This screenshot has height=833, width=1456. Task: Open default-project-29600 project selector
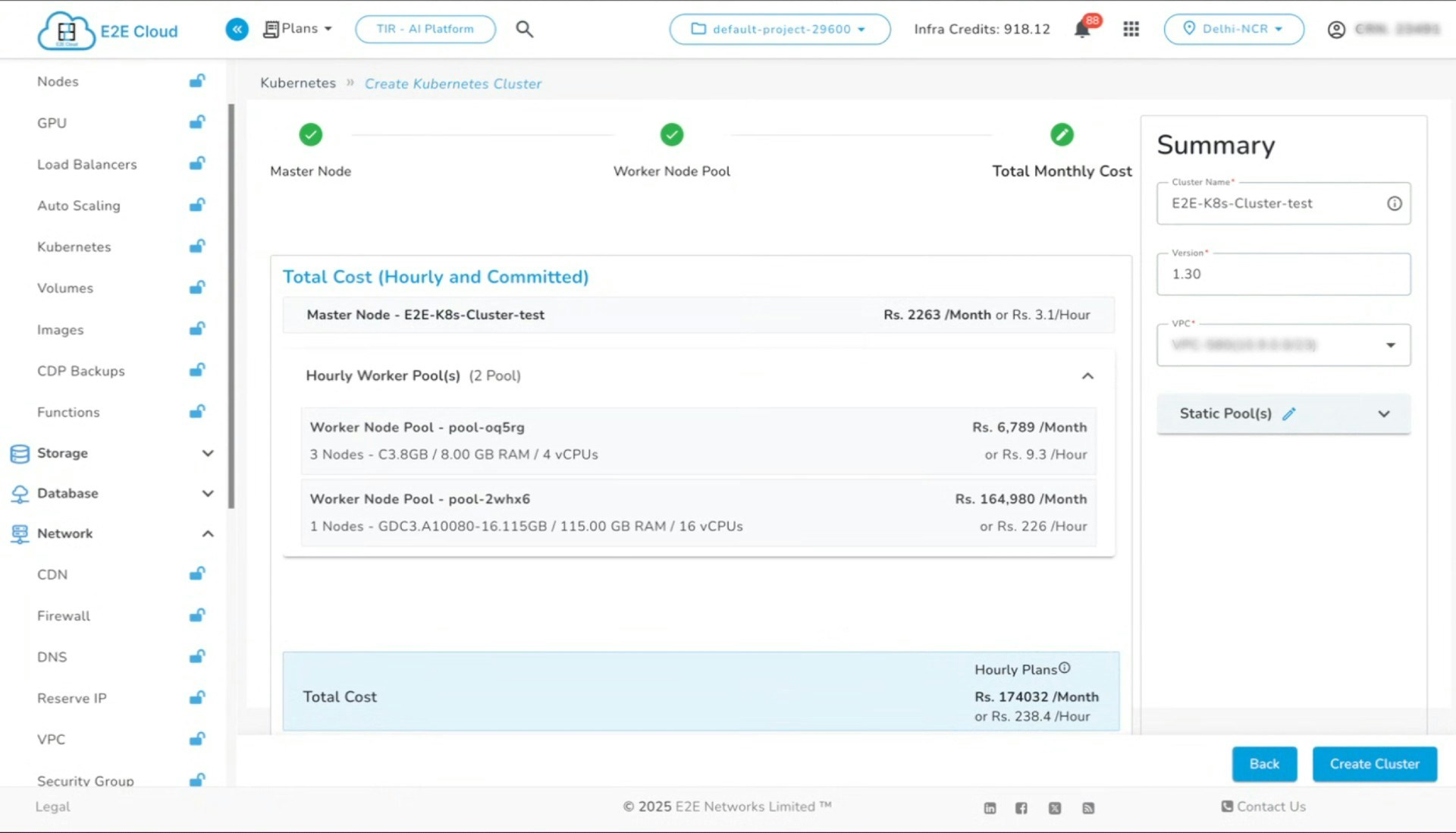(780, 29)
